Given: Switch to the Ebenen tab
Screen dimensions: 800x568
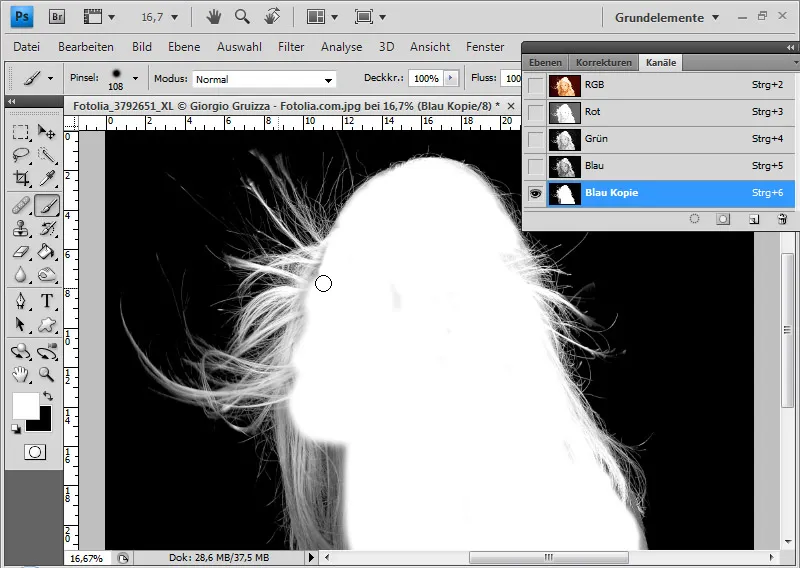Looking at the screenshot, I should (545, 63).
